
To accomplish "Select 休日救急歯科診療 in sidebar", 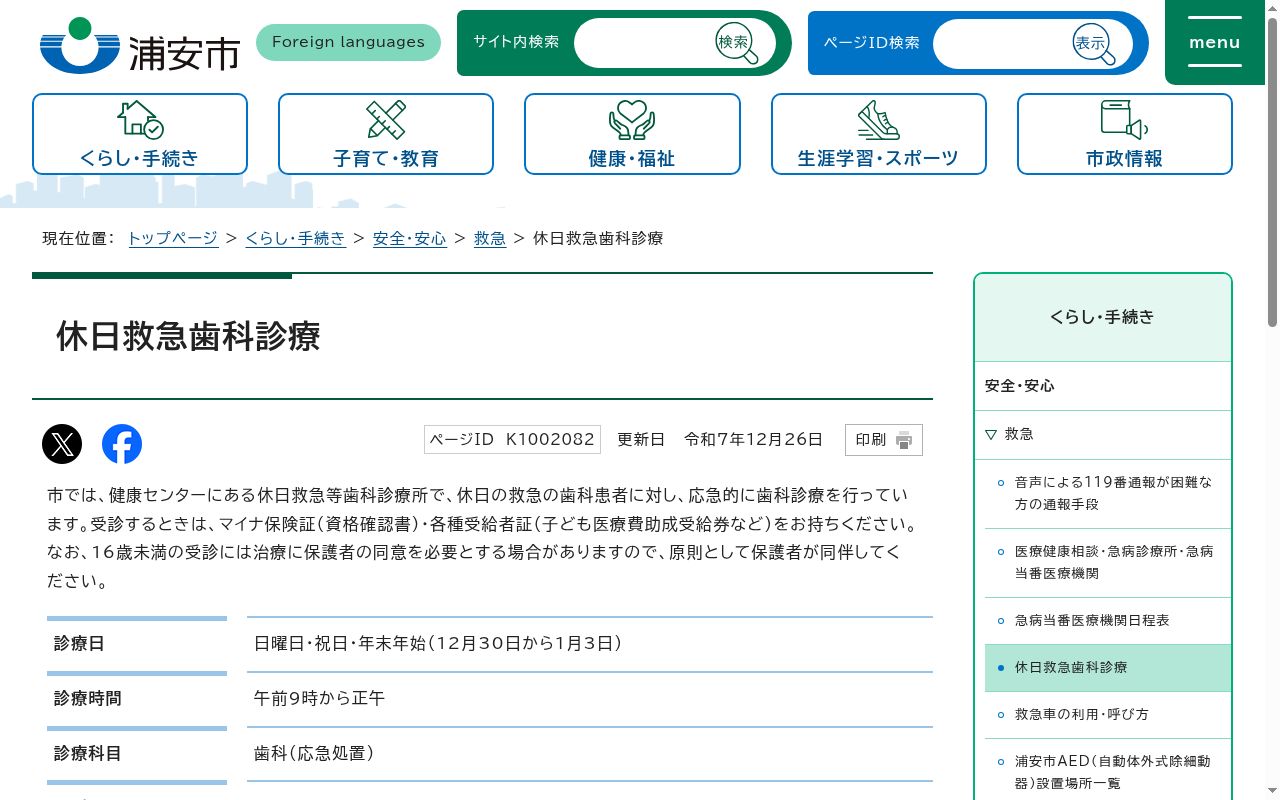I will (x=1108, y=668).
